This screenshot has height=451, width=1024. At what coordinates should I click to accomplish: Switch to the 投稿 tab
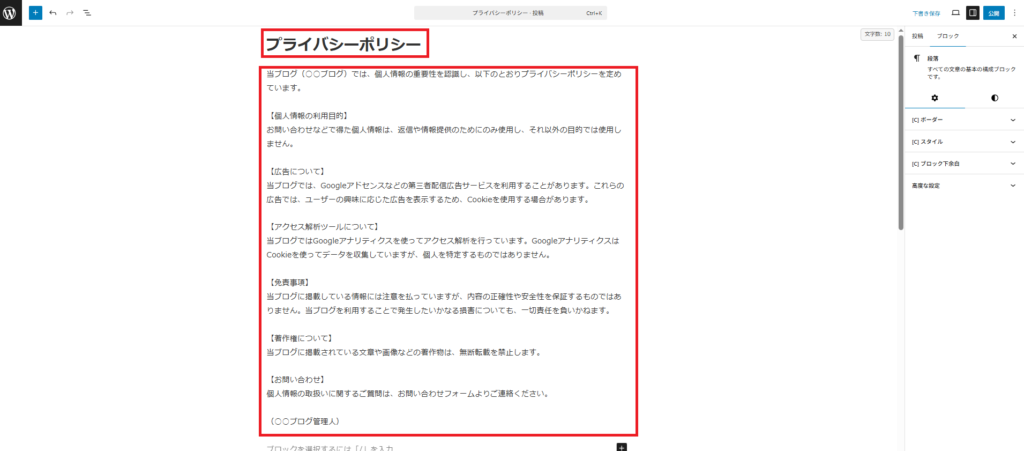pos(918,36)
